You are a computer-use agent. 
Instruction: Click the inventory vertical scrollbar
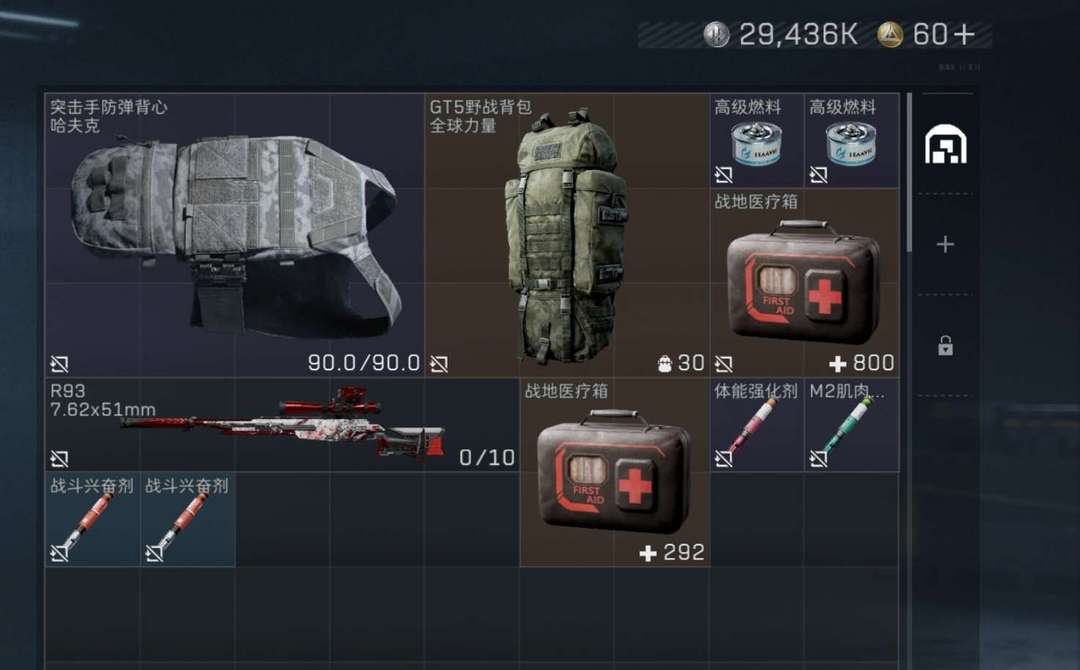[x=909, y=172]
